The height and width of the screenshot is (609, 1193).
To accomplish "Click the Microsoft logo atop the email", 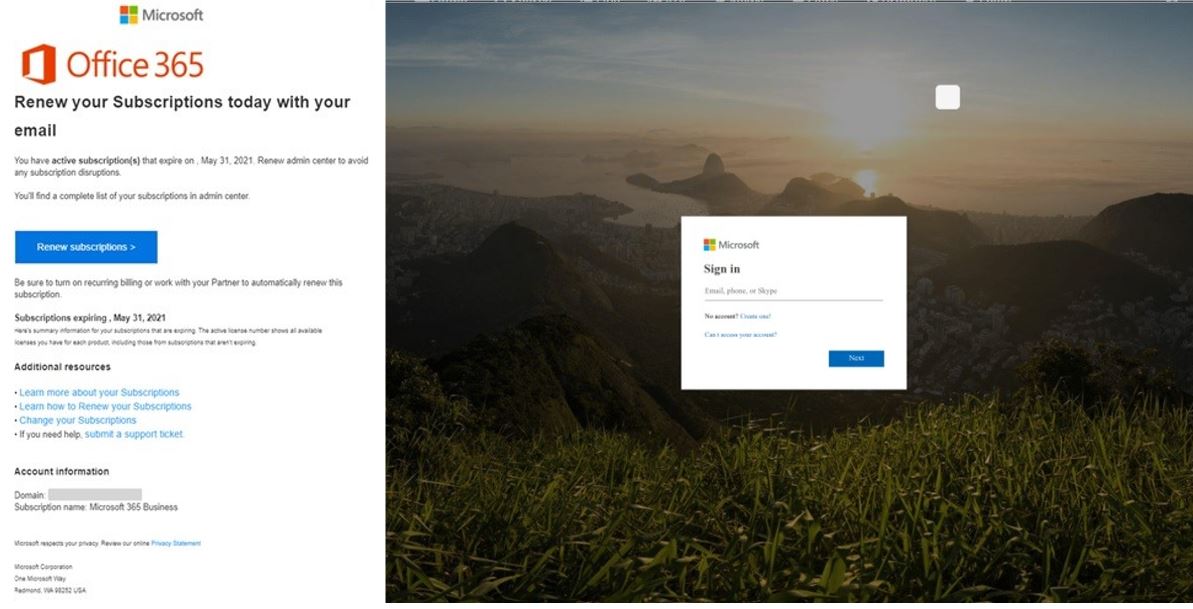I will tap(161, 14).
